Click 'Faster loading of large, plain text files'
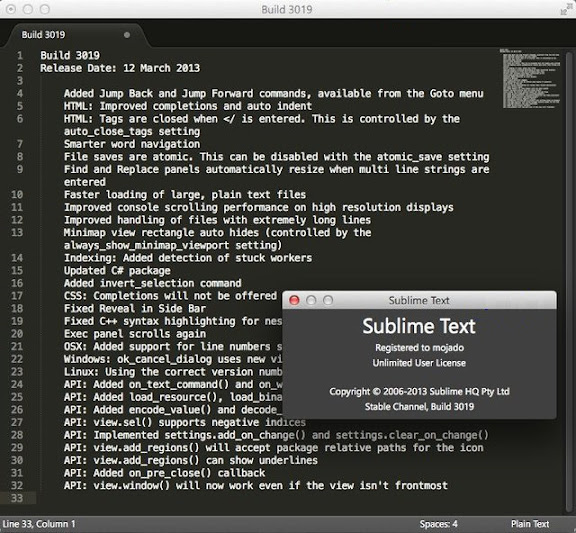 pos(185,195)
